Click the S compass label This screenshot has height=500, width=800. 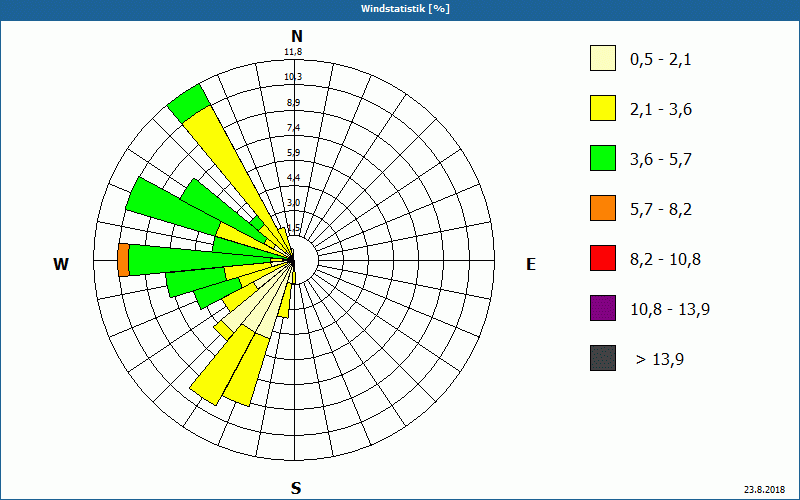(296, 489)
